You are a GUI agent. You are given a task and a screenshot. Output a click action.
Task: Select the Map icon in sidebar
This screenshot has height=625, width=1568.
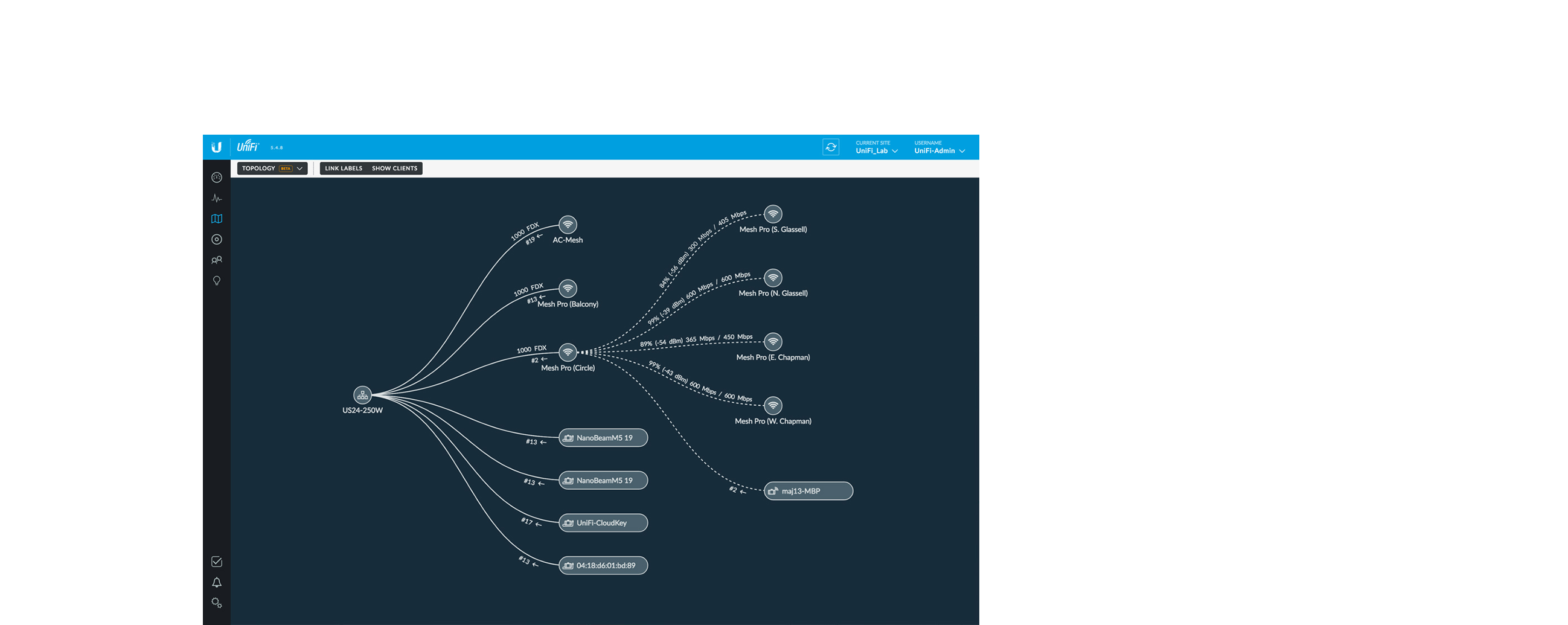tap(216, 219)
